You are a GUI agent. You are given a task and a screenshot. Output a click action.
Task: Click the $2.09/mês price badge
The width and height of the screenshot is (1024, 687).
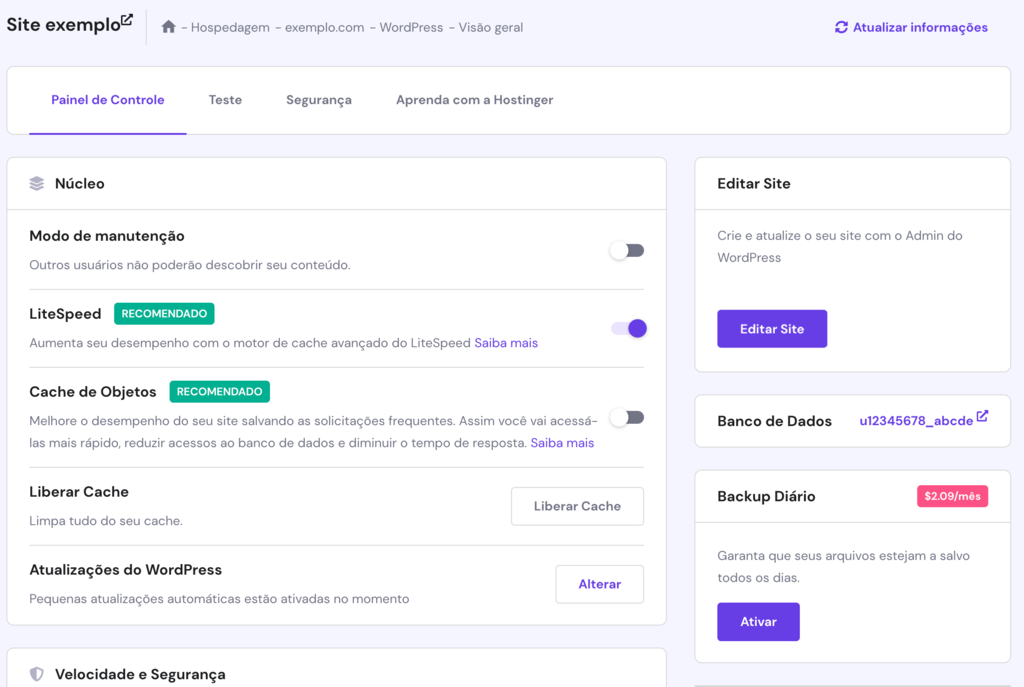(952, 496)
